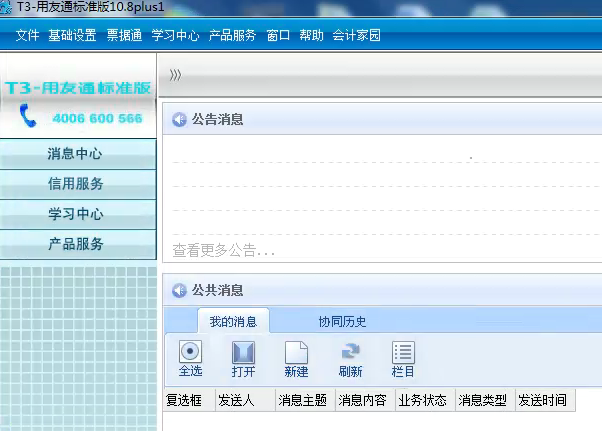602x431 pixels.
Task: Click the speaker icon beside 公共消息
Action: 179,290
